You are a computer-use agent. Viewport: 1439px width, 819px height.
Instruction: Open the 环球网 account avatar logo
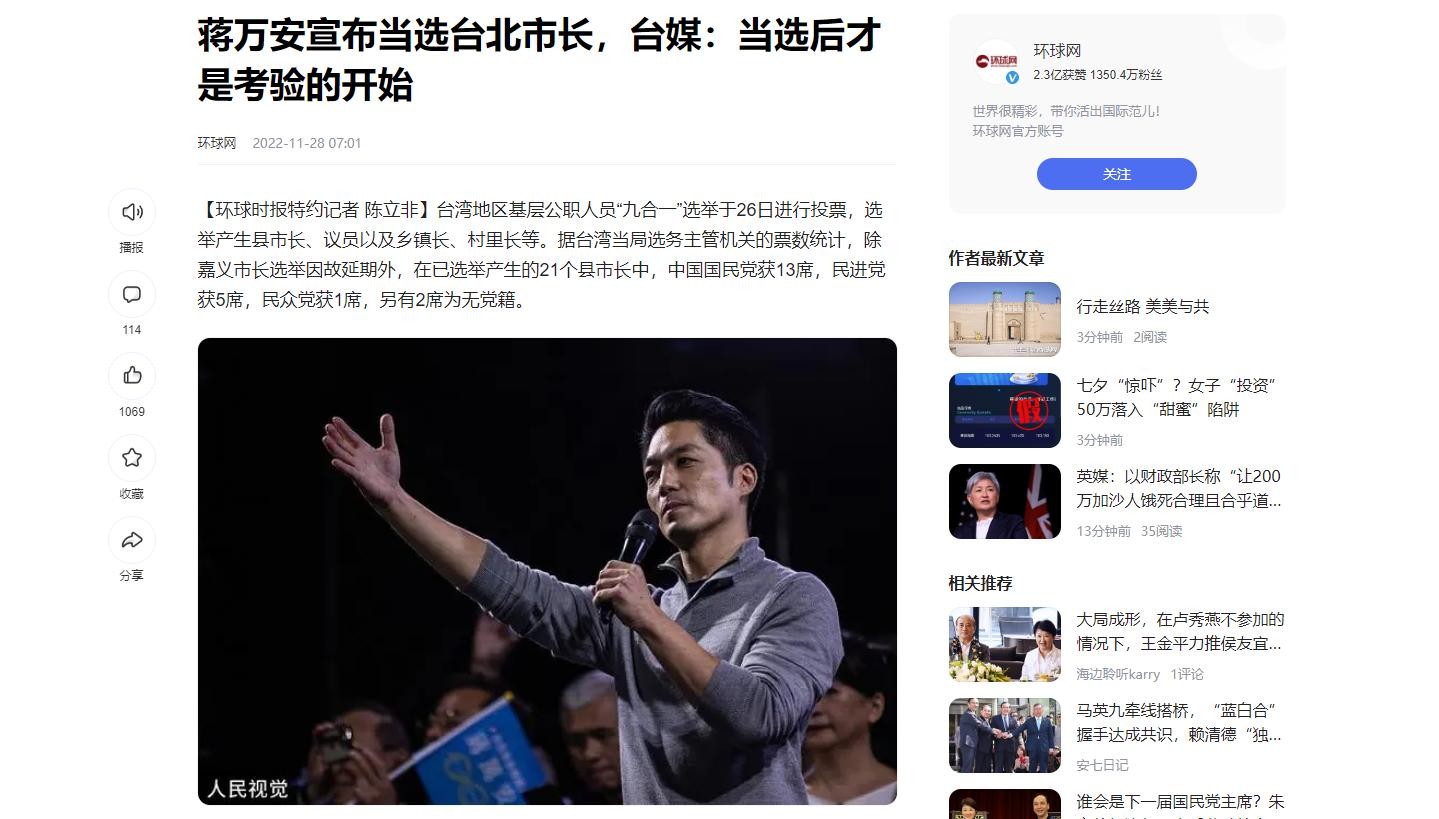pos(996,62)
